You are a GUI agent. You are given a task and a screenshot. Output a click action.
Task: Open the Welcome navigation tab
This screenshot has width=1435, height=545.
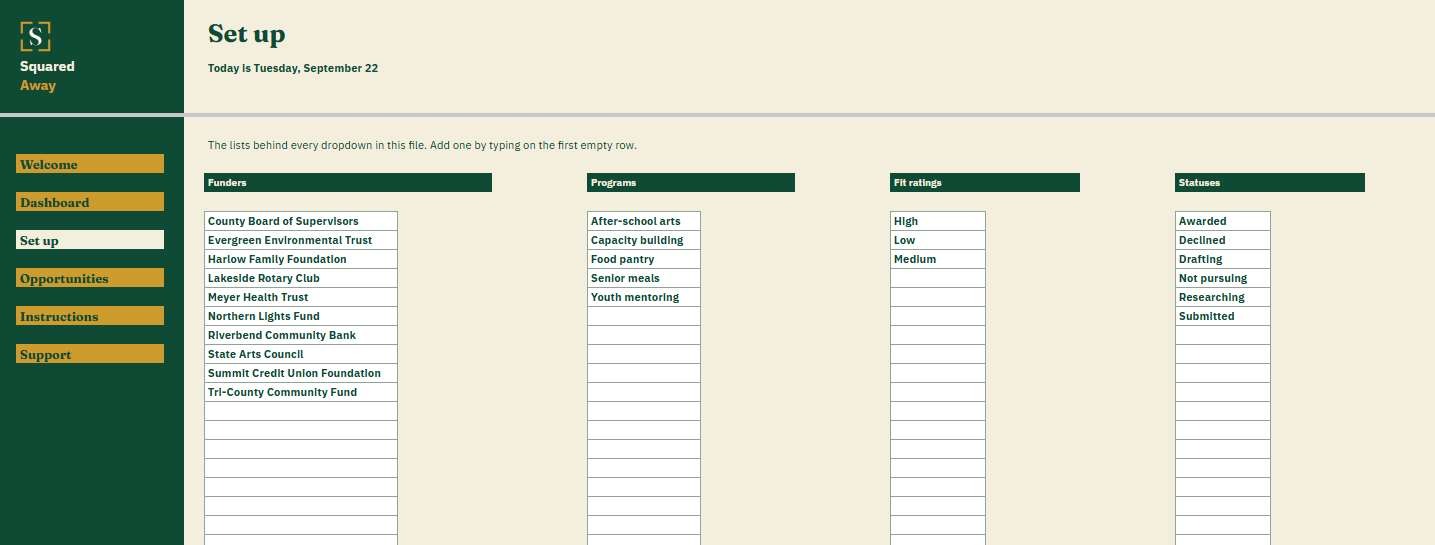[x=90, y=164]
